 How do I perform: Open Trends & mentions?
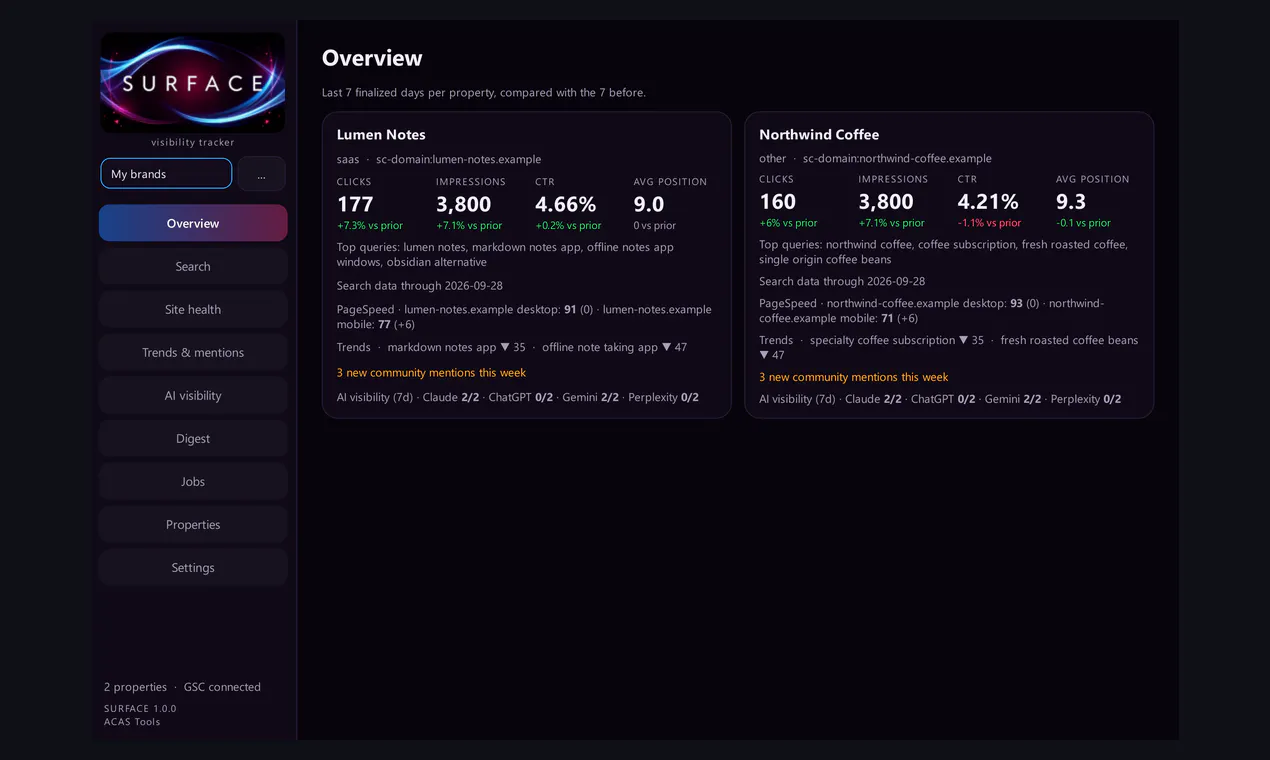[193, 352]
